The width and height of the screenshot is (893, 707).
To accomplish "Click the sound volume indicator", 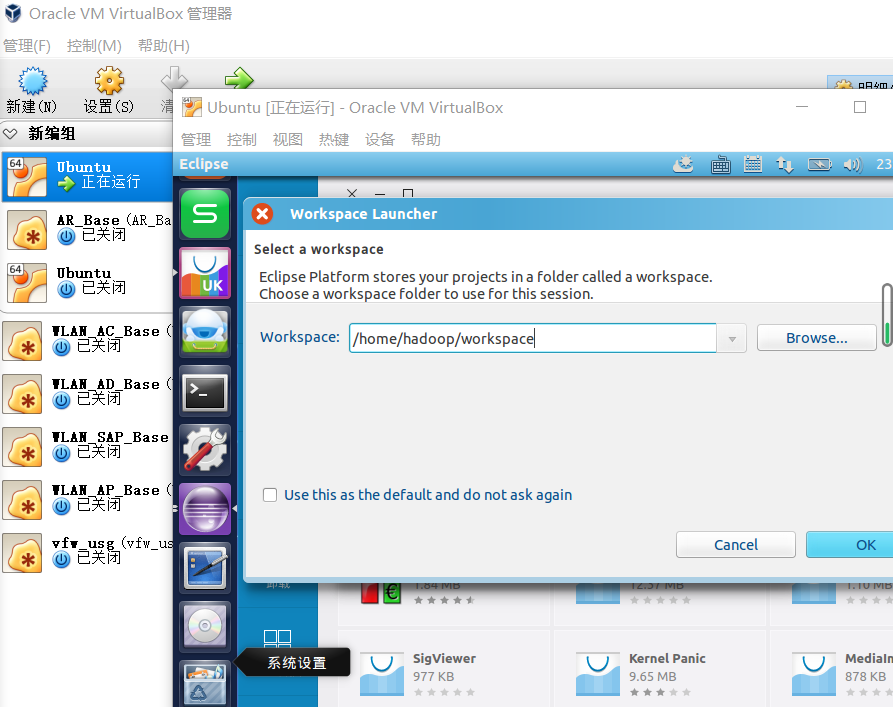I will [x=853, y=165].
